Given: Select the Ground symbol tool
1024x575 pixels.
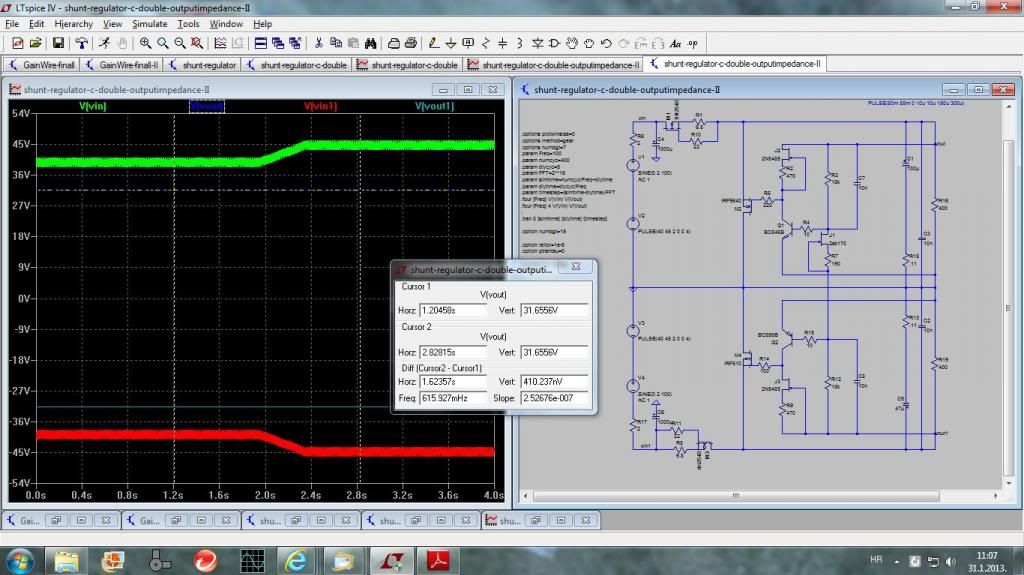Looking at the screenshot, I should point(451,44).
